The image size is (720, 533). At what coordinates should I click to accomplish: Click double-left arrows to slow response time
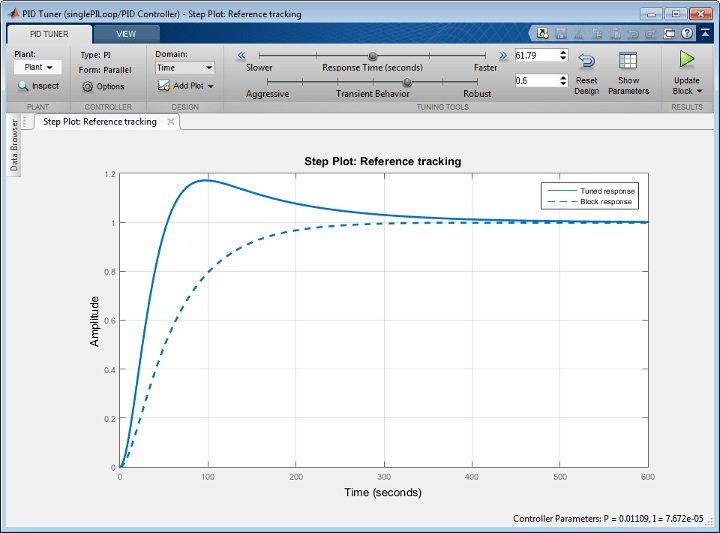pyautogui.click(x=241, y=56)
